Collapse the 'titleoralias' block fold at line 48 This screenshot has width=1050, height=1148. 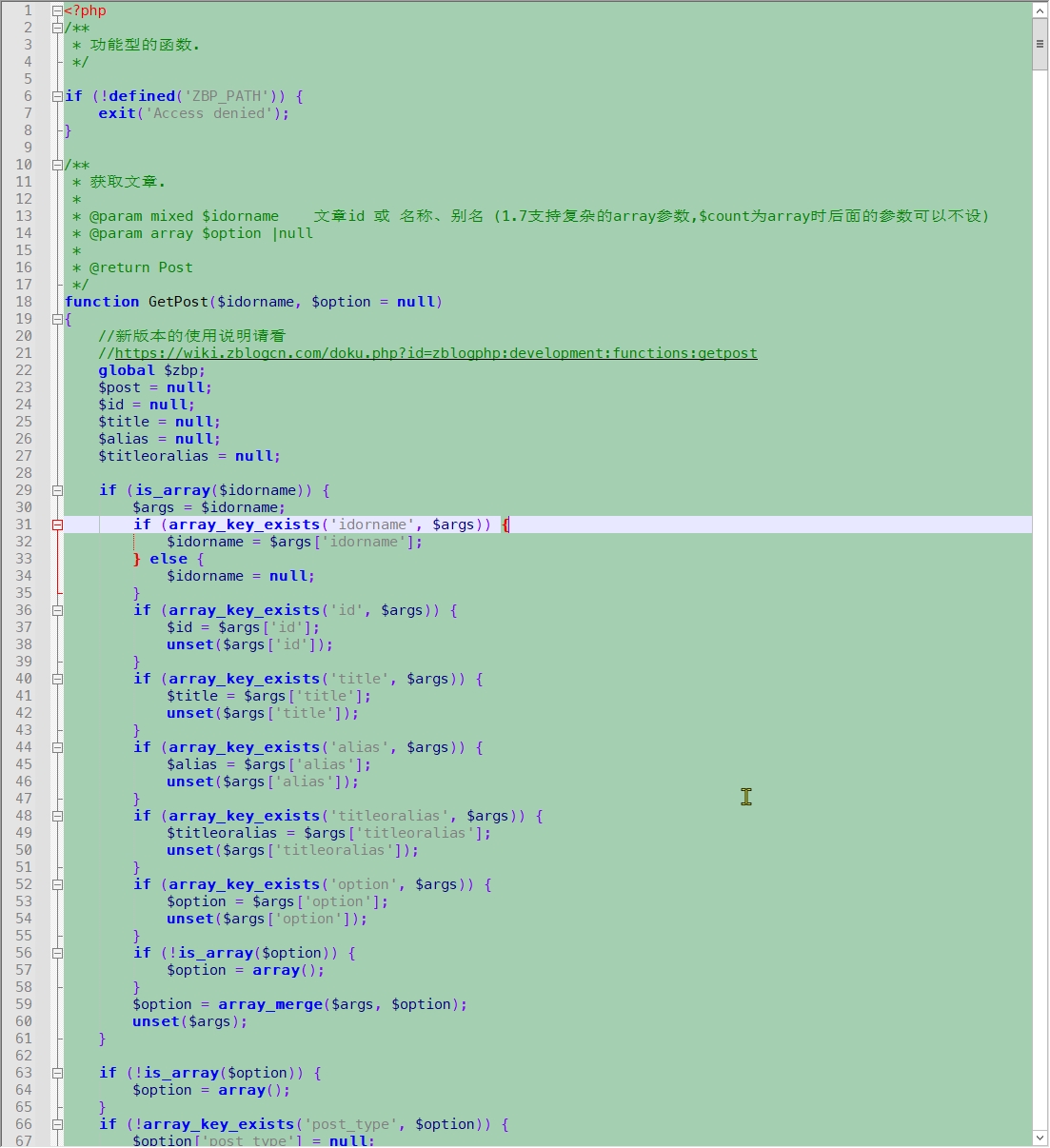pyautogui.click(x=57, y=816)
